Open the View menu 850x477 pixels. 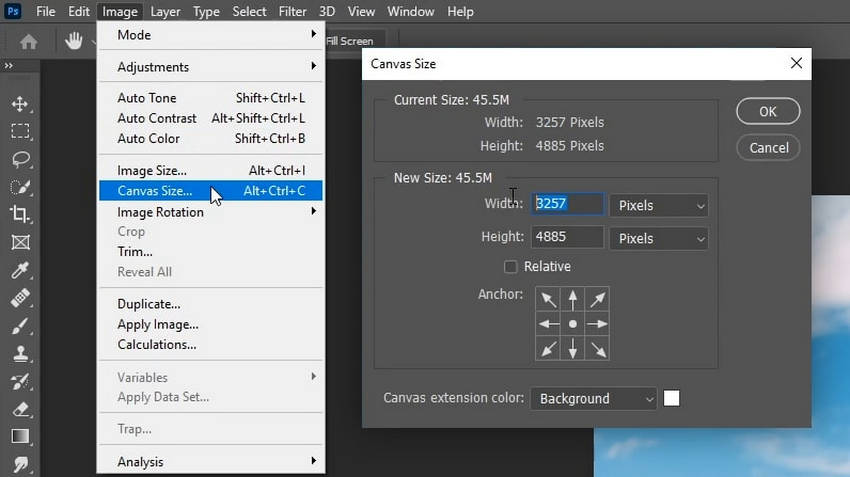coord(361,11)
